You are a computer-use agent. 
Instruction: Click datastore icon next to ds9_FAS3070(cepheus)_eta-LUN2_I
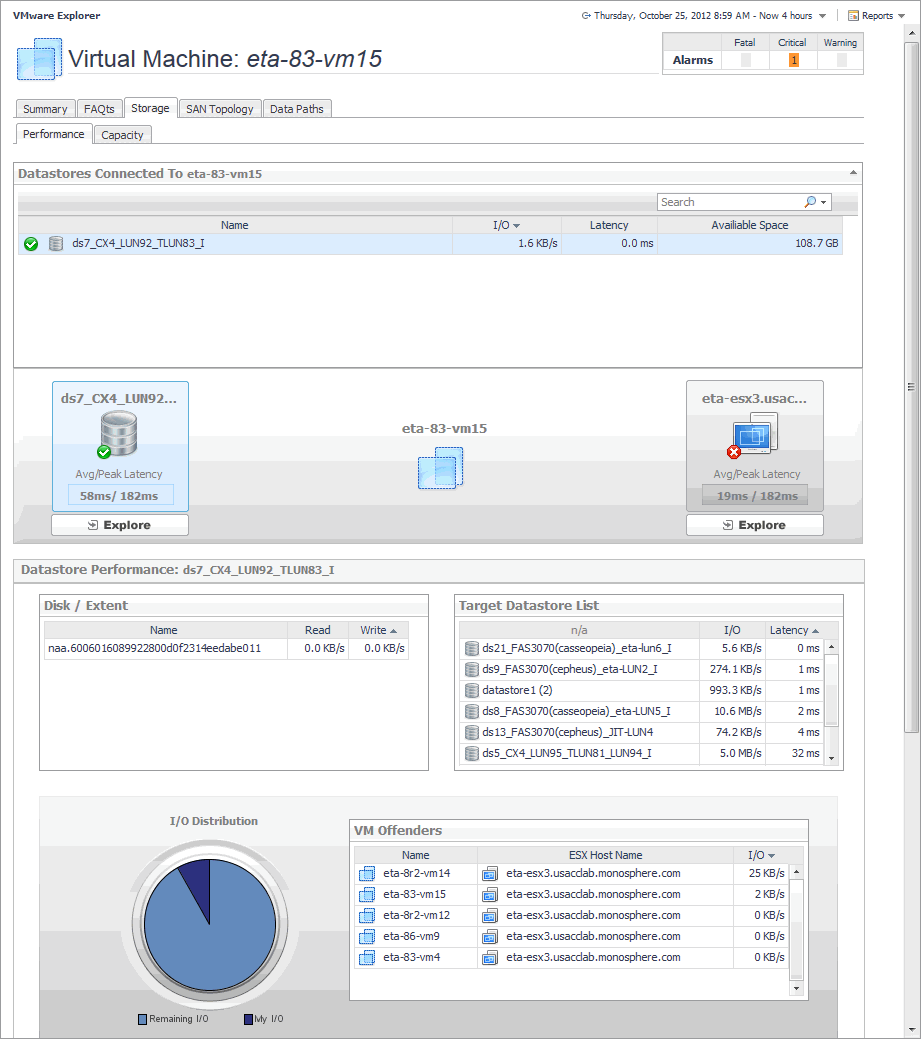472,669
